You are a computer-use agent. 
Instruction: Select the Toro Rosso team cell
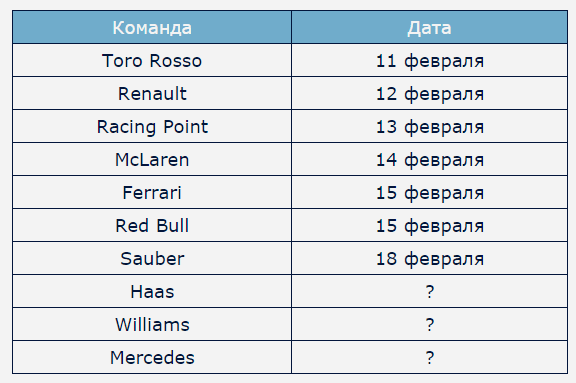pos(152,61)
